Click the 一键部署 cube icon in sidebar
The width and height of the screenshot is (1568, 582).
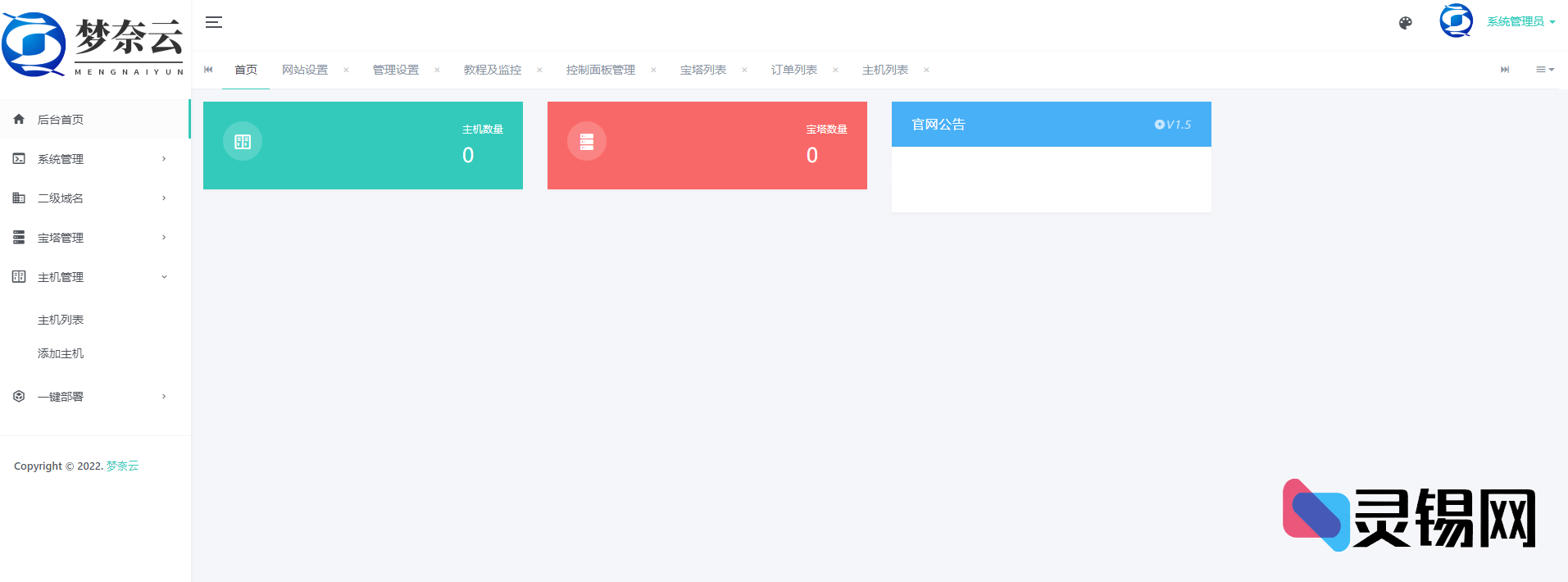click(x=19, y=397)
